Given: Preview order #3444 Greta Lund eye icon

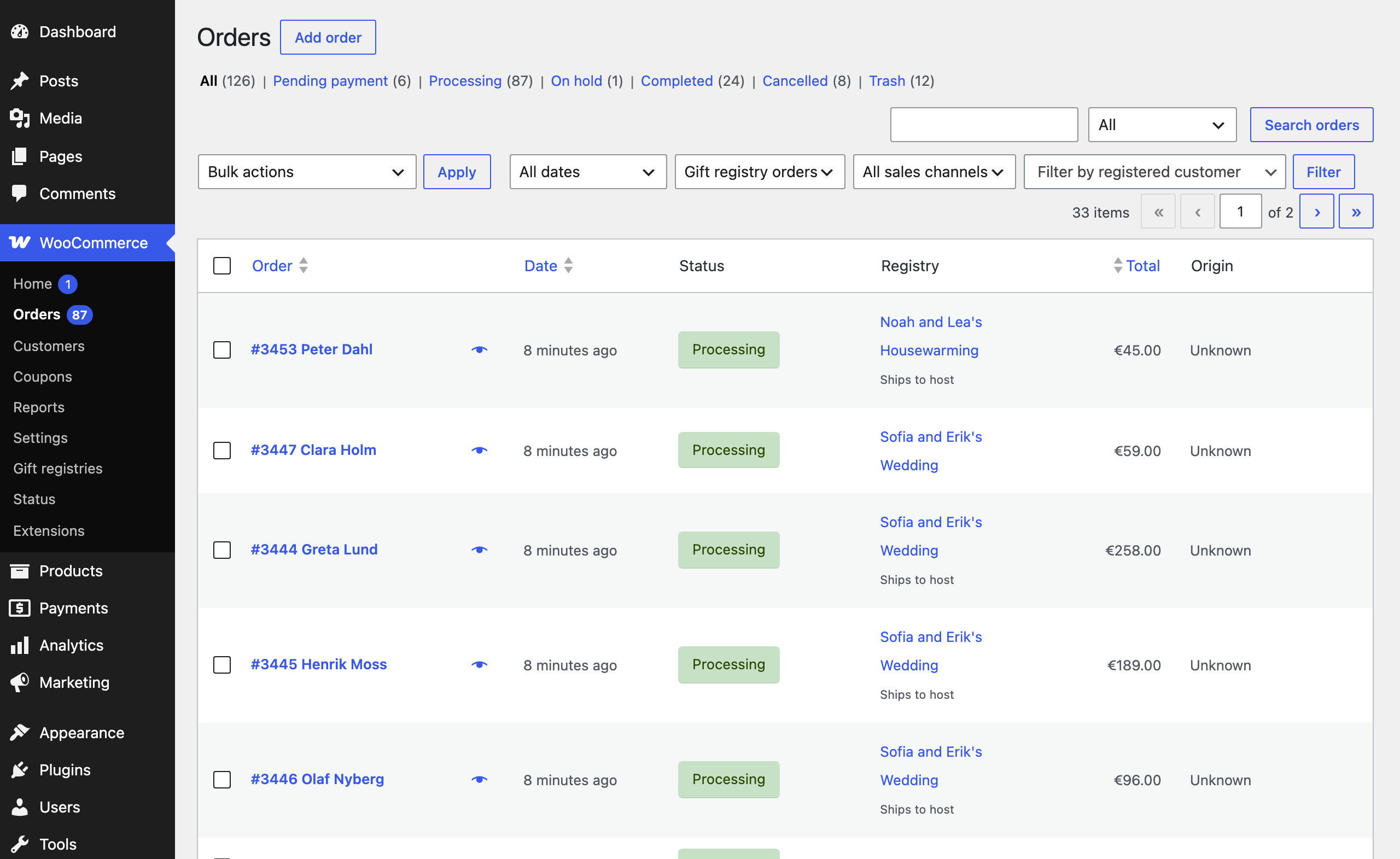Looking at the screenshot, I should click(480, 550).
